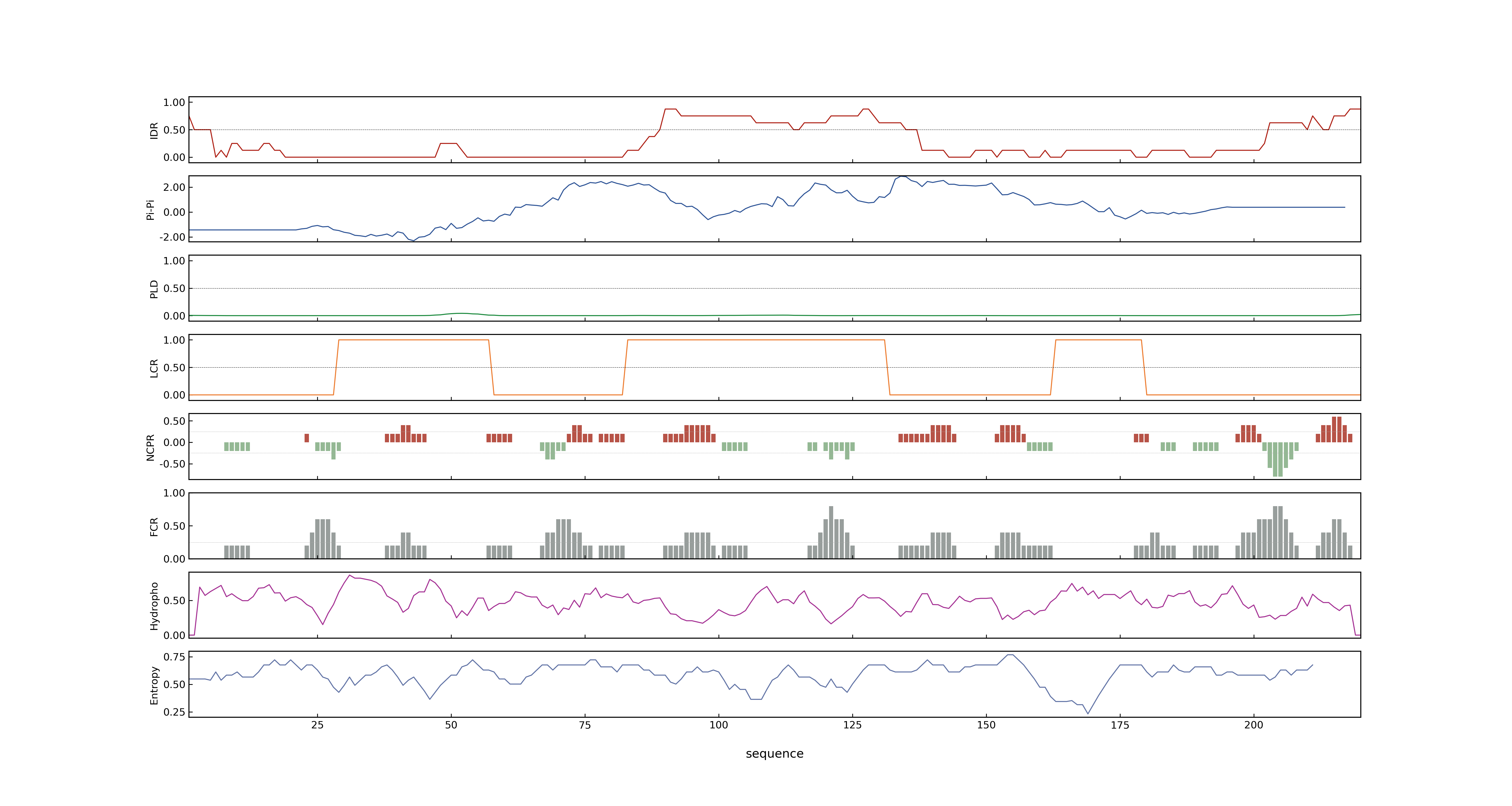The image size is (1512, 806).
Task: Click the IDR y-axis label
Action: pos(154,130)
